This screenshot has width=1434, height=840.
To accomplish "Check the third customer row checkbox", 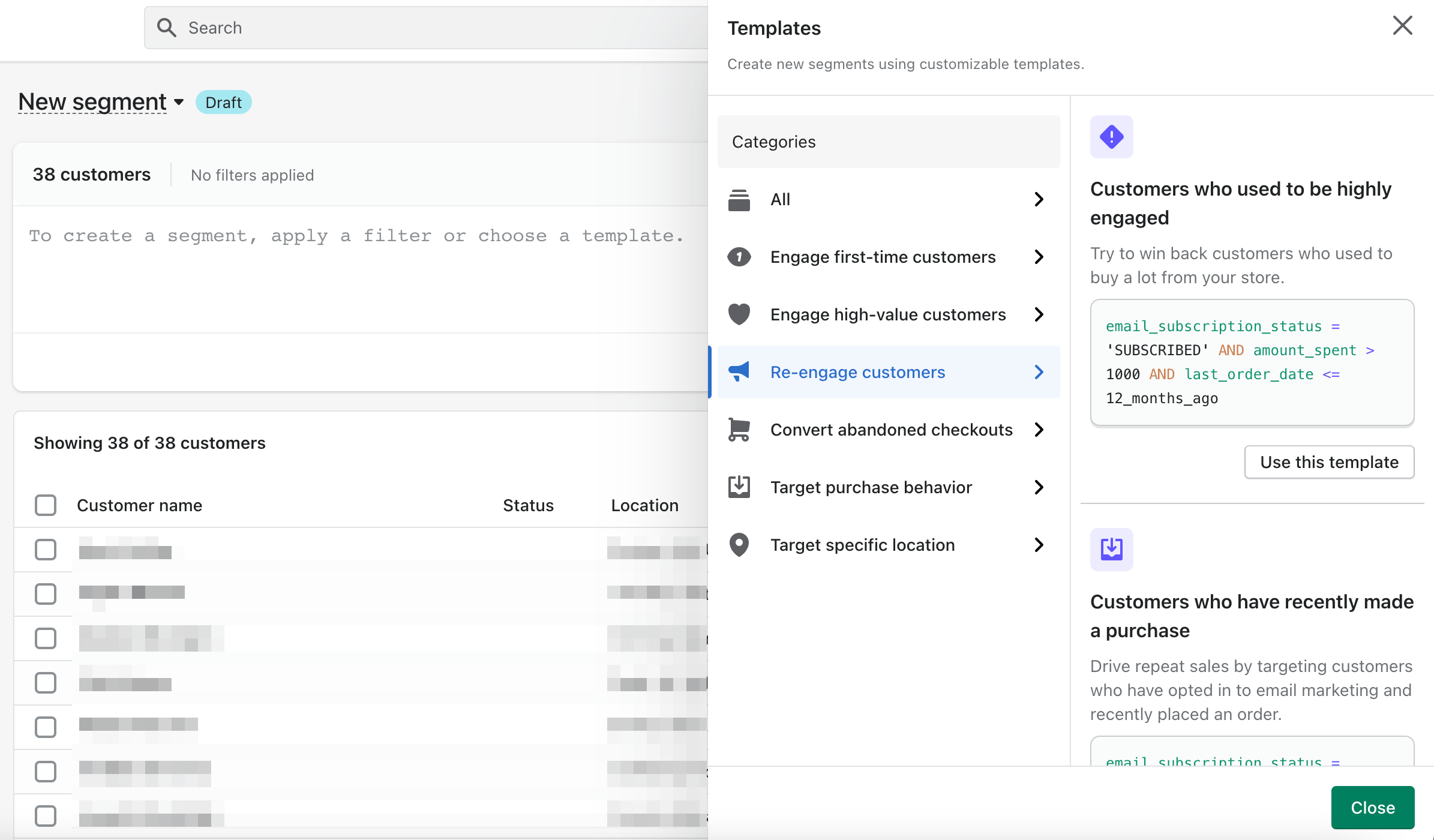I will pos(46,638).
